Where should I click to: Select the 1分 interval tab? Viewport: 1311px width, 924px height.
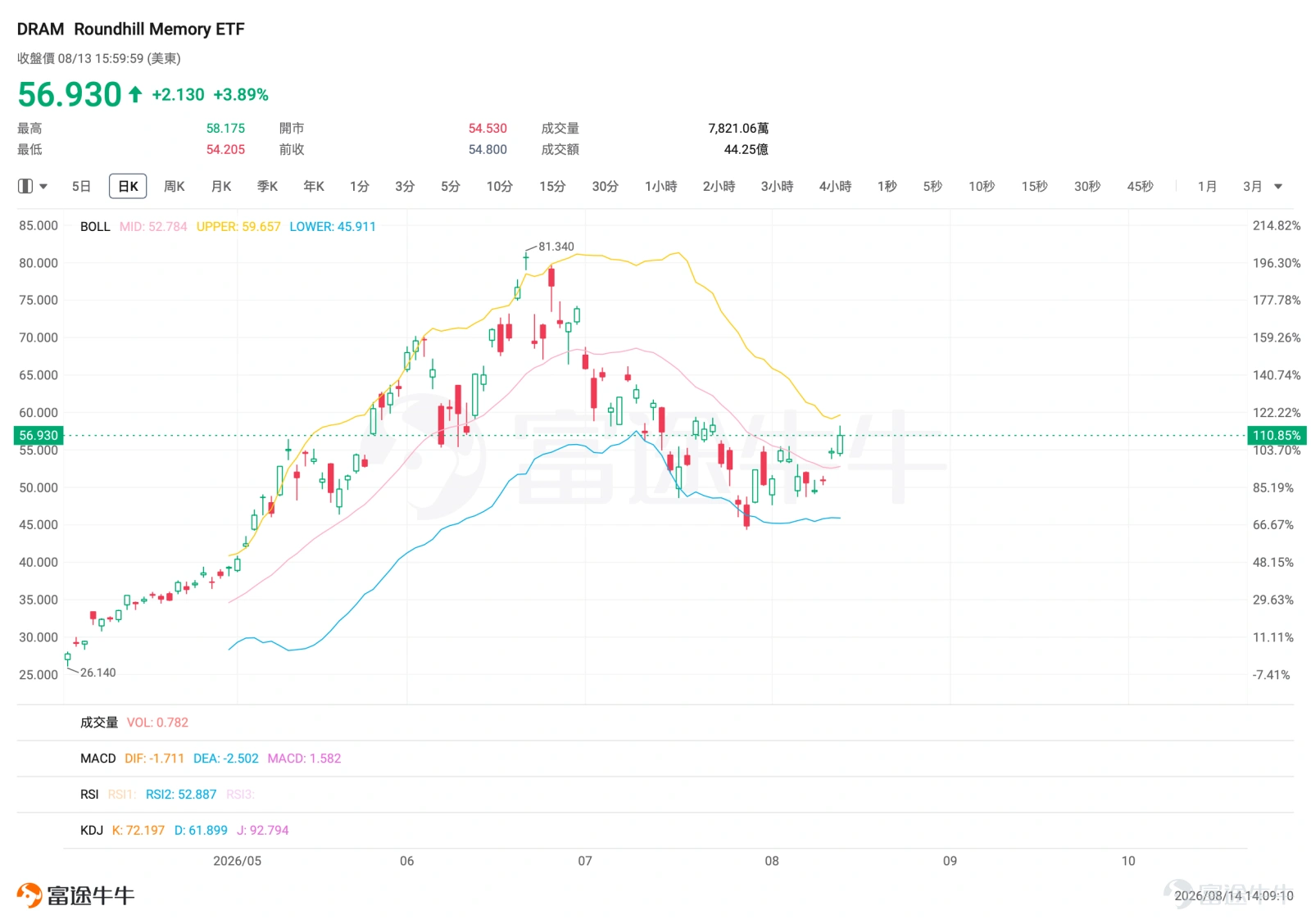click(360, 187)
